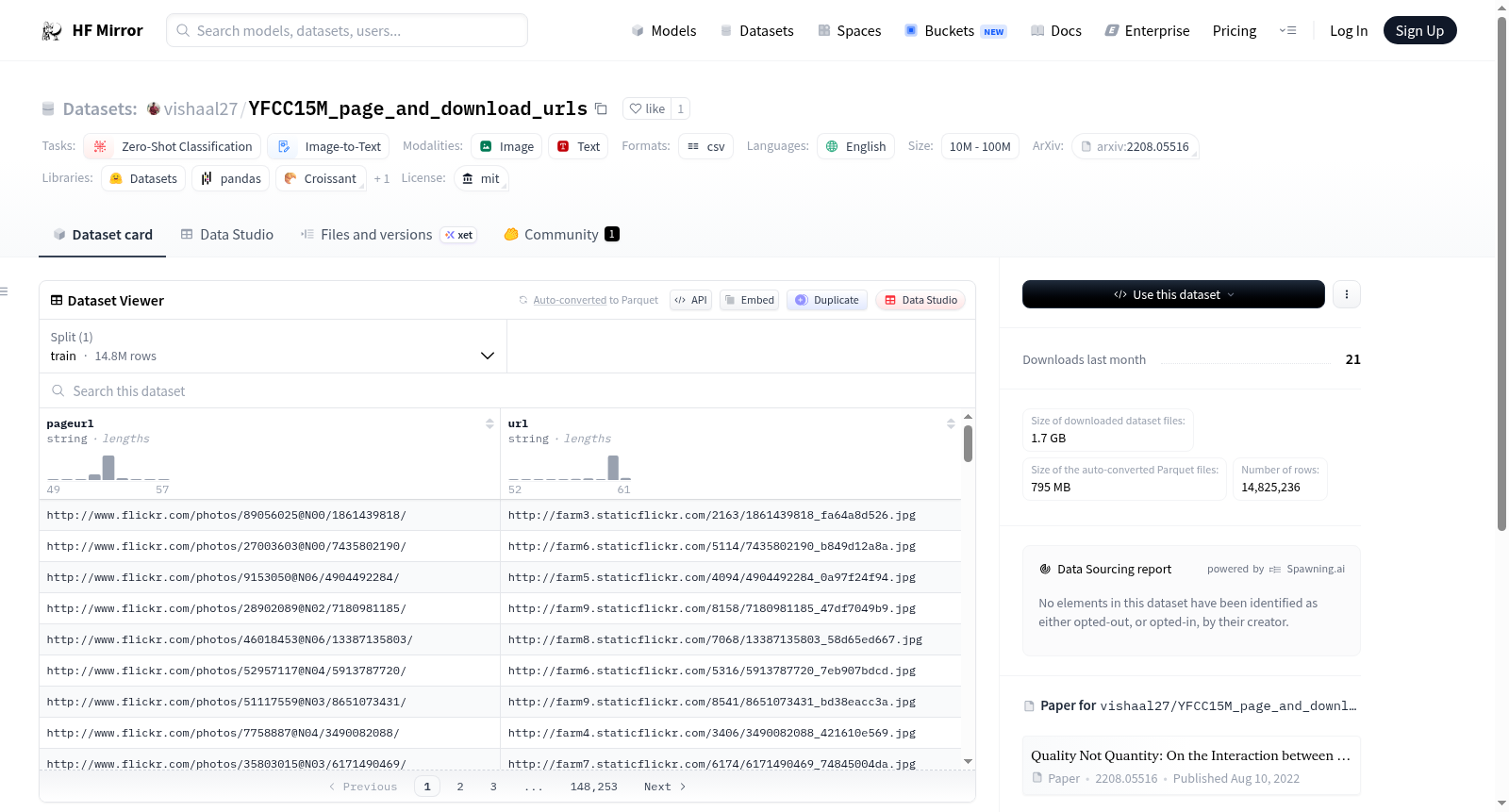This screenshot has height=812, width=1509.
Task: Expand the navbar overflow menu
Action: tap(1287, 30)
